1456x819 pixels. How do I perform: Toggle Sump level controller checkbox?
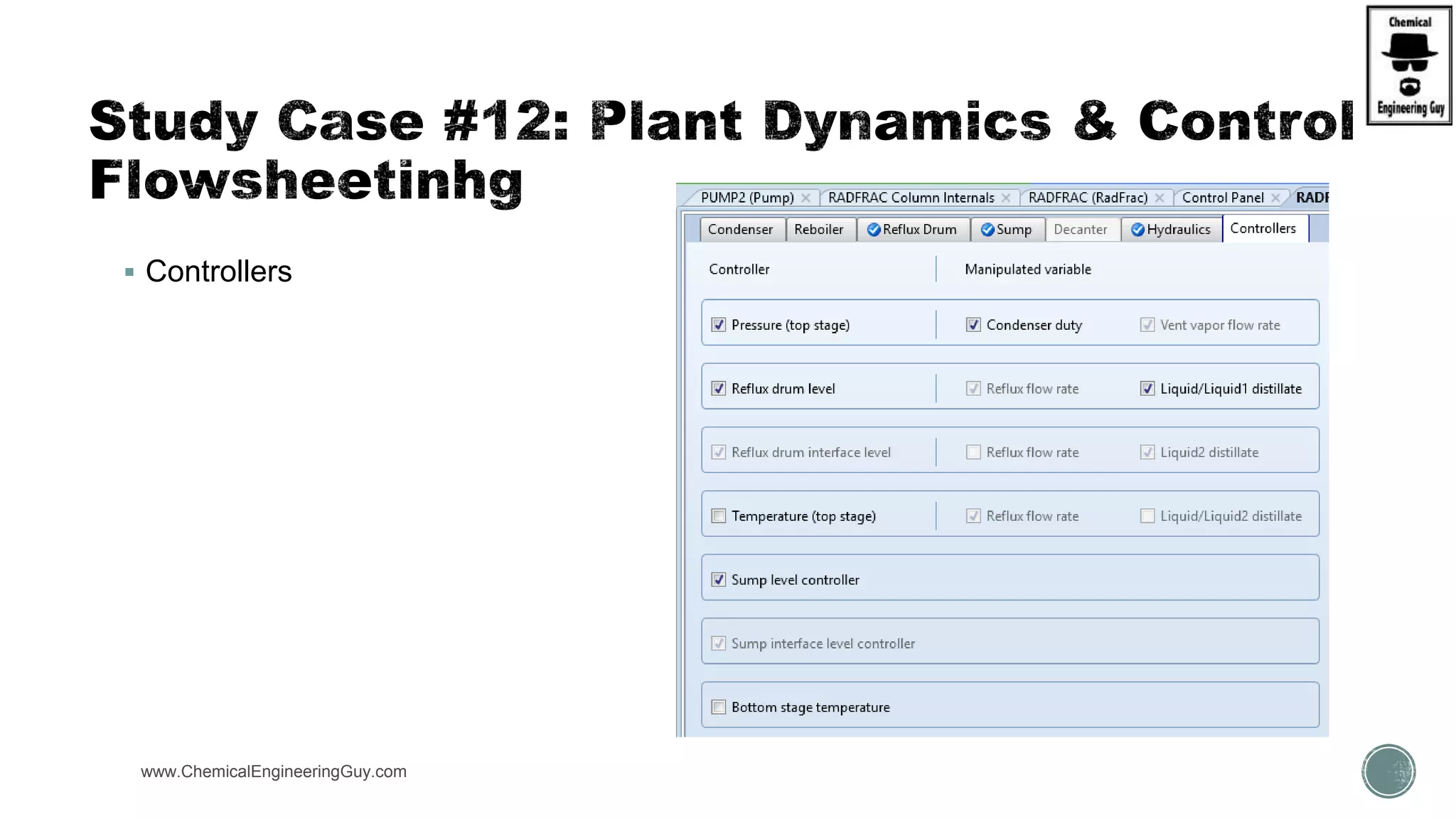[719, 579]
